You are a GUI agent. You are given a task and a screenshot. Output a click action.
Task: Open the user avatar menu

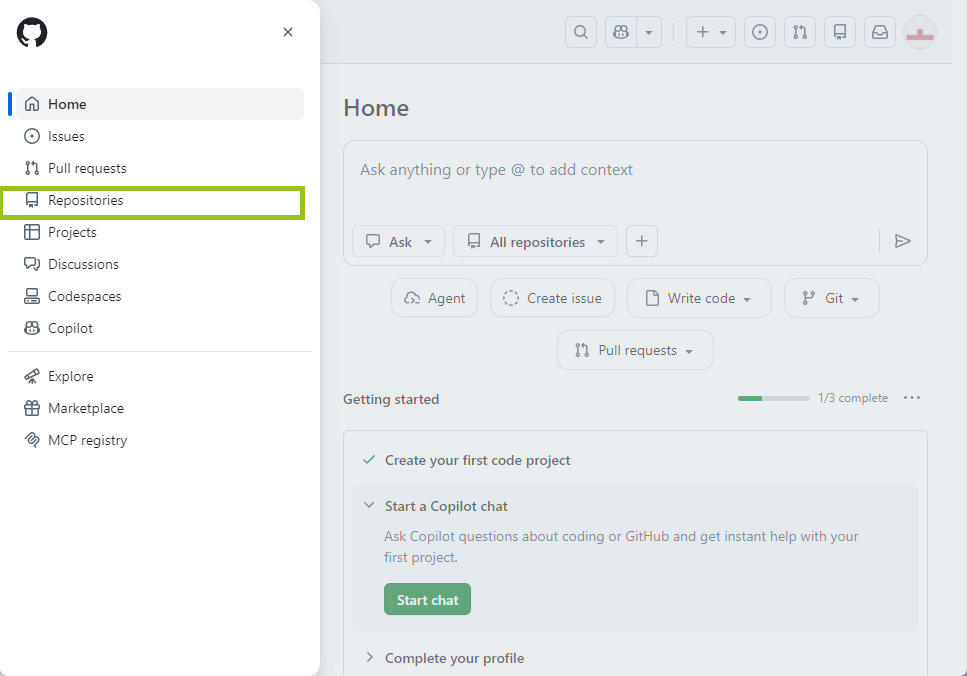(920, 32)
